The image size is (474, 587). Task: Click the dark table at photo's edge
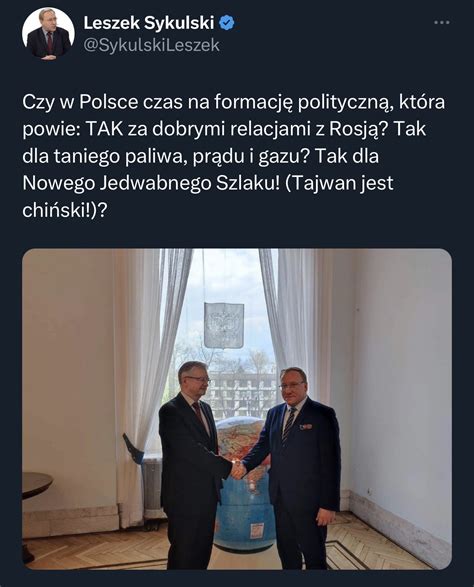(36, 485)
